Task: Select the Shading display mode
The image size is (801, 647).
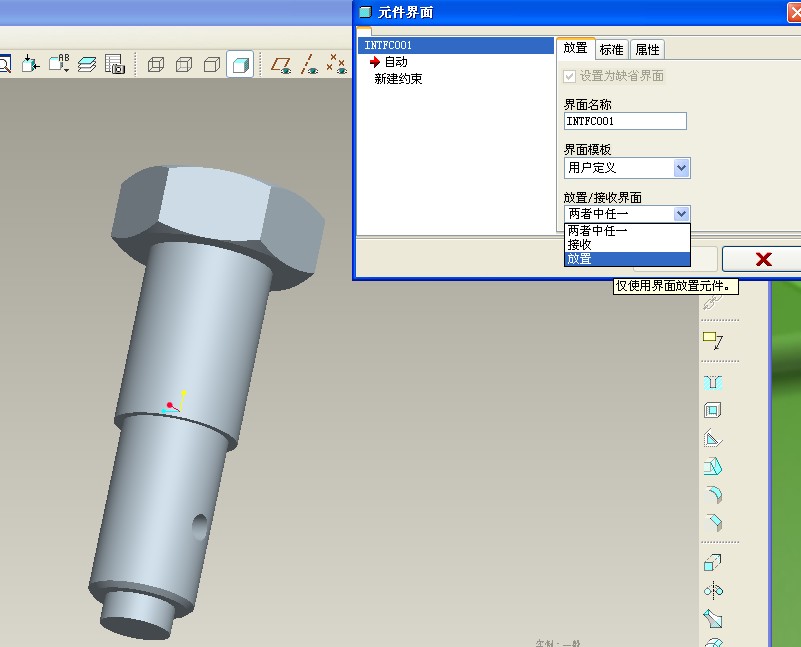Action: coord(240,65)
